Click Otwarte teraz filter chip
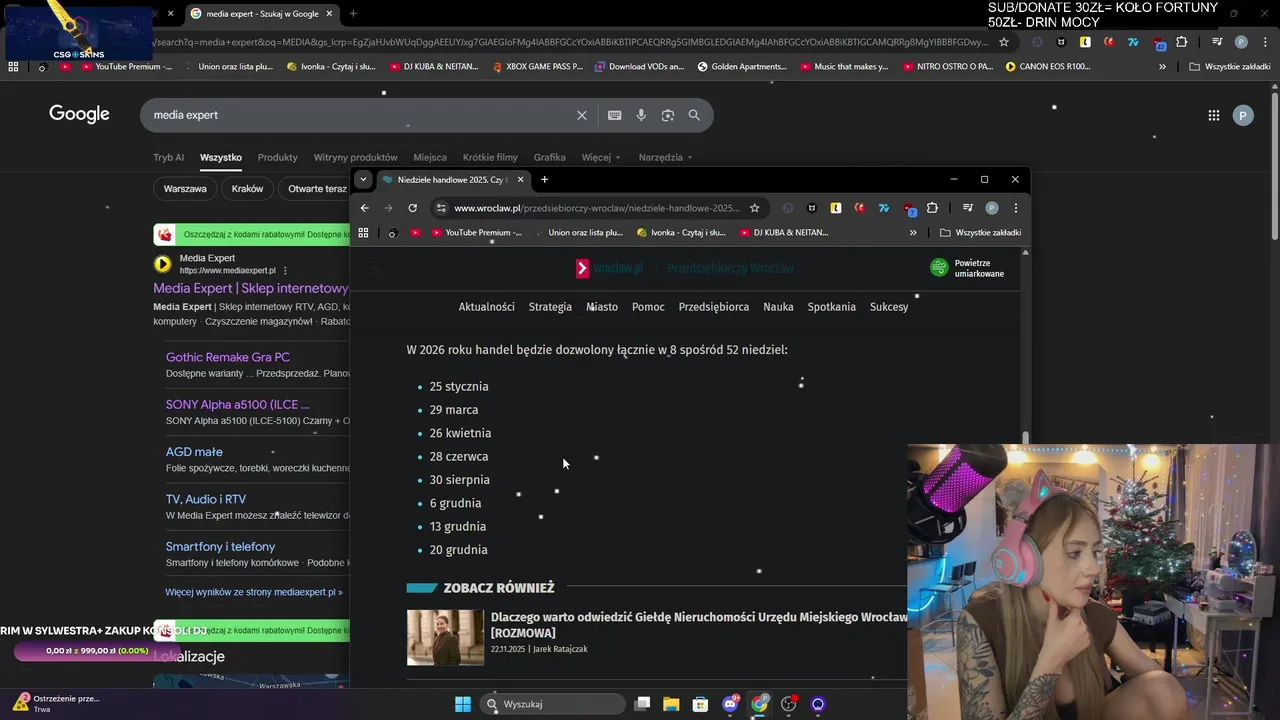The image size is (1280, 720). [x=314, y=188]
